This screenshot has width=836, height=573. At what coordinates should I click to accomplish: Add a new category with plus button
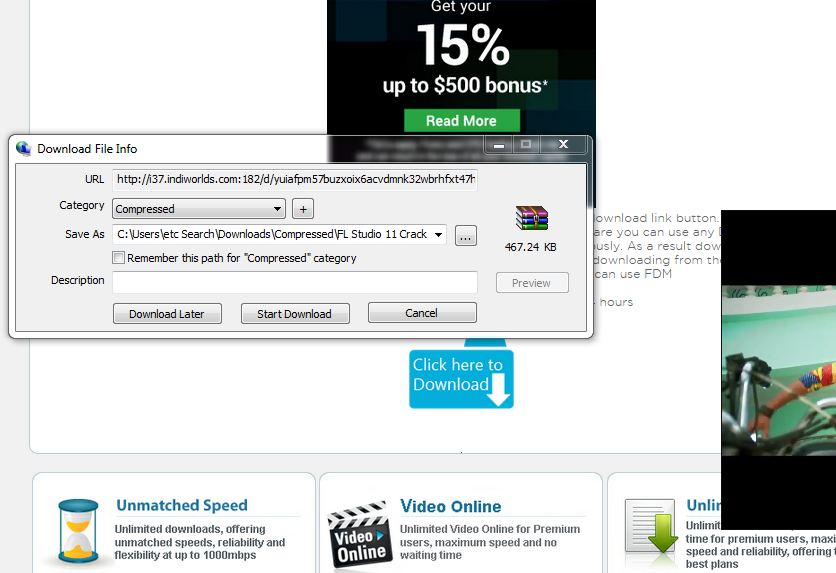303,209
